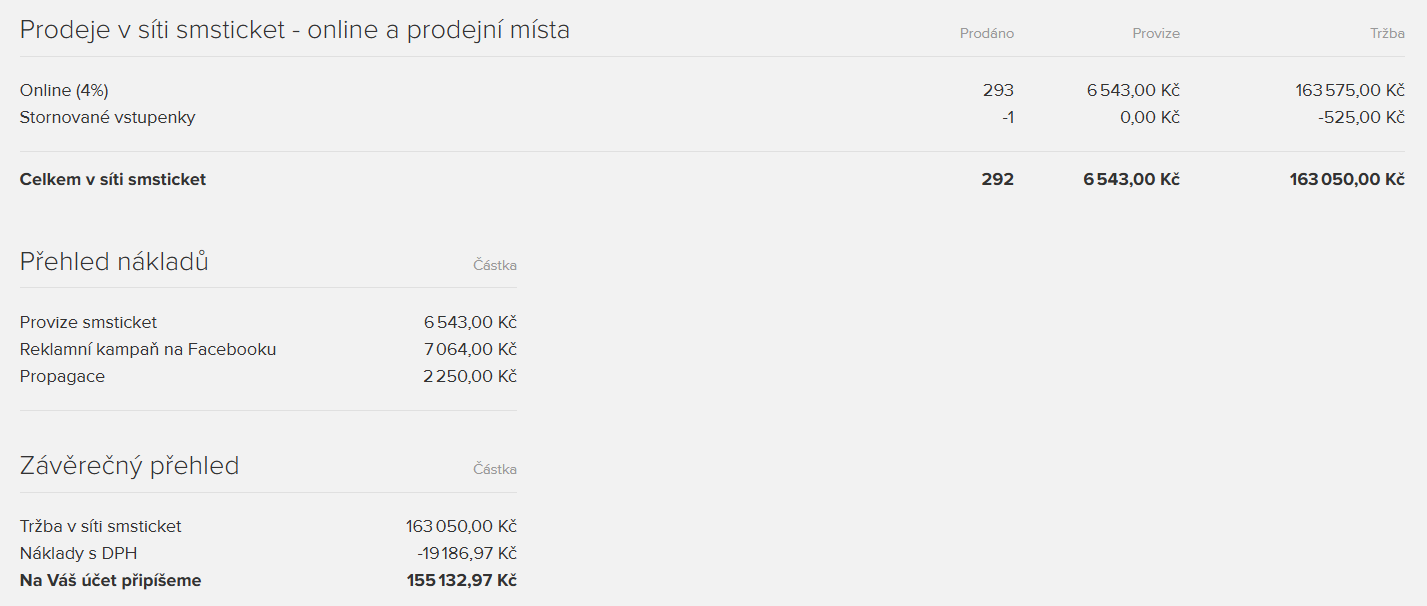
Task: Click the final payout 155 132,97 Kč
Action: (x=461, y=580)
